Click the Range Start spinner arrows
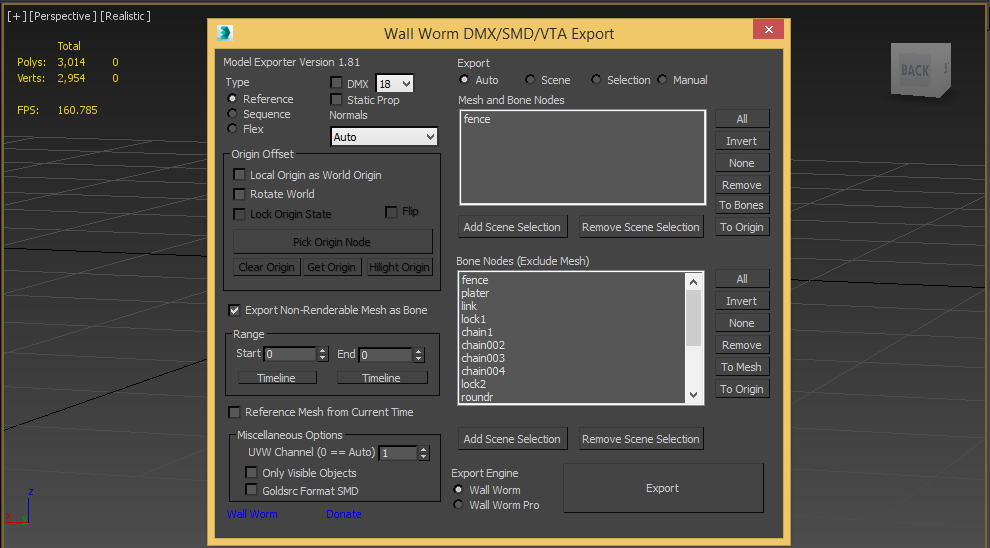 (x=323, y=354)
